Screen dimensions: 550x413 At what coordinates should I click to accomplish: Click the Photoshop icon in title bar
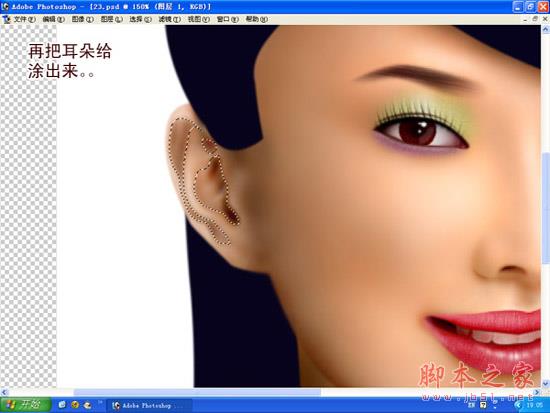click(x=5, y=6)
